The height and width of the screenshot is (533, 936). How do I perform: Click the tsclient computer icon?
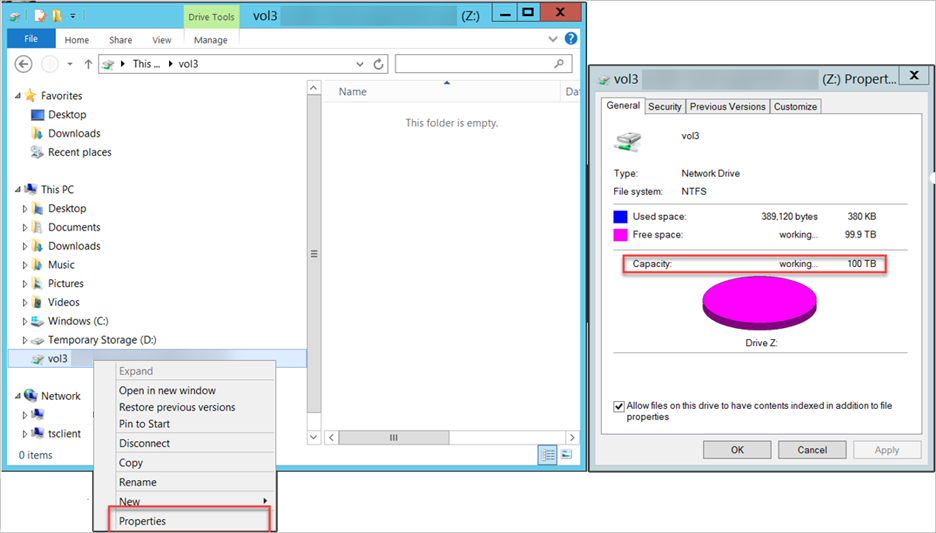[38, 433]
